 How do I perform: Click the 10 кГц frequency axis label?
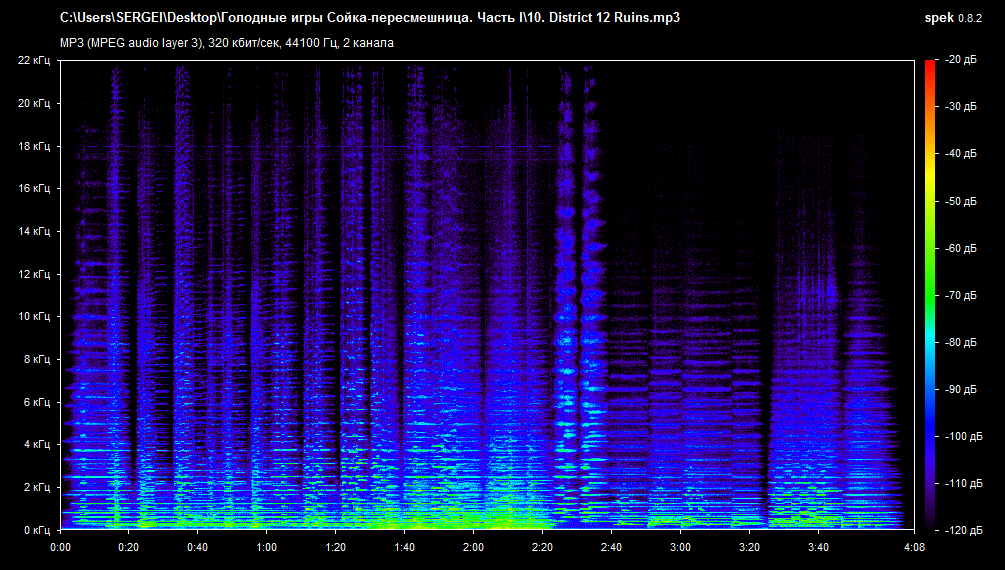tap(36, 316)
